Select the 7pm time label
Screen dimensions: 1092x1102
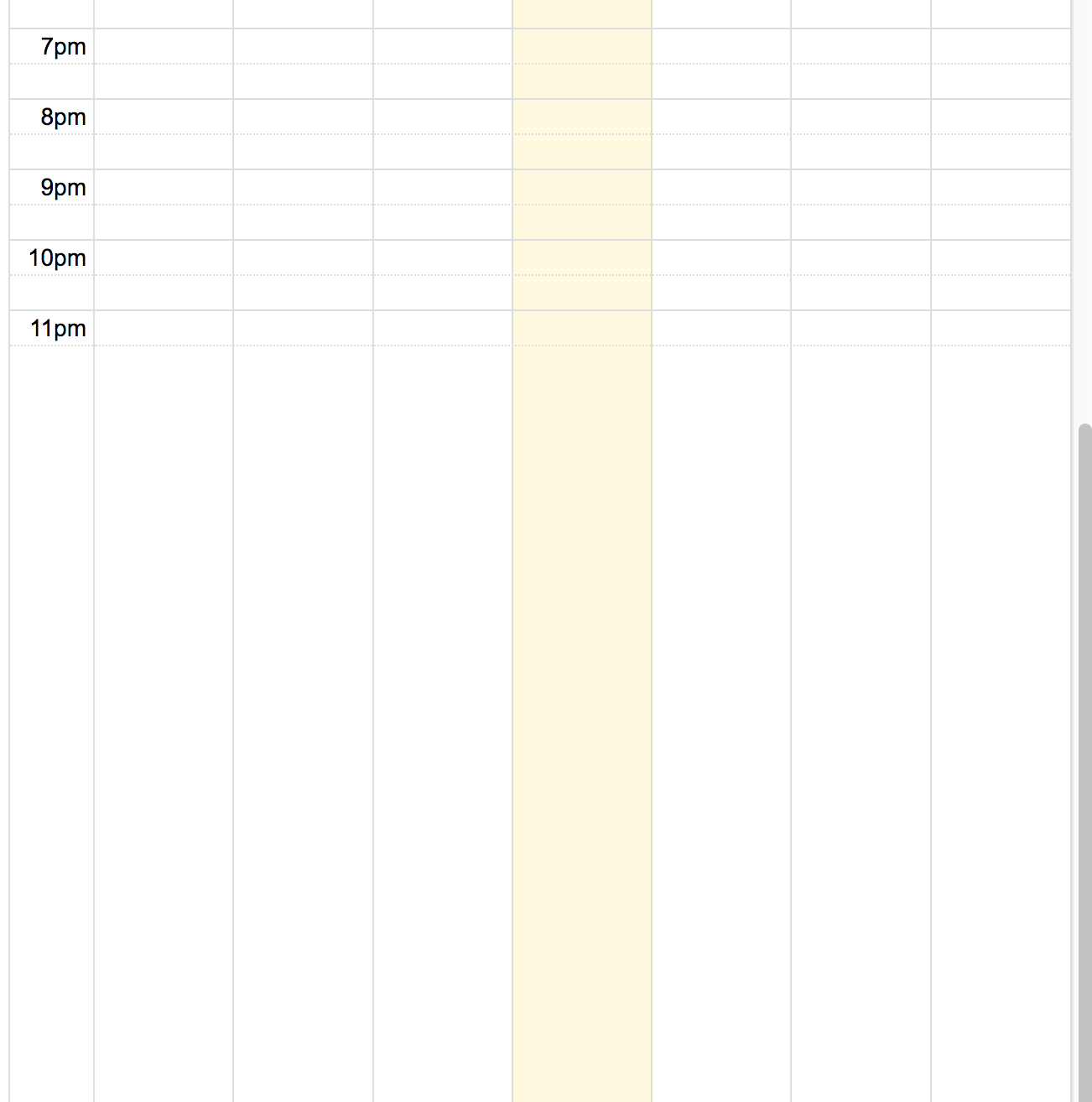(x=63, y=47)
